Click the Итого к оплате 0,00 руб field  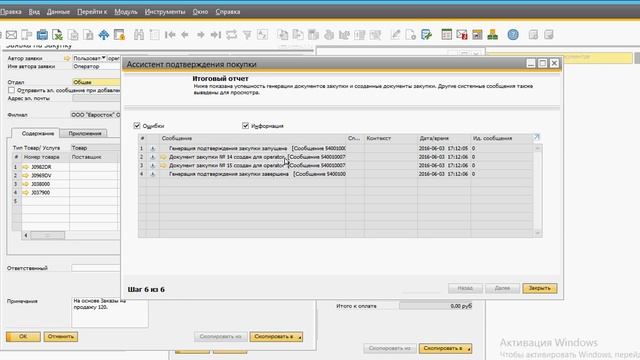click(436, 306)
